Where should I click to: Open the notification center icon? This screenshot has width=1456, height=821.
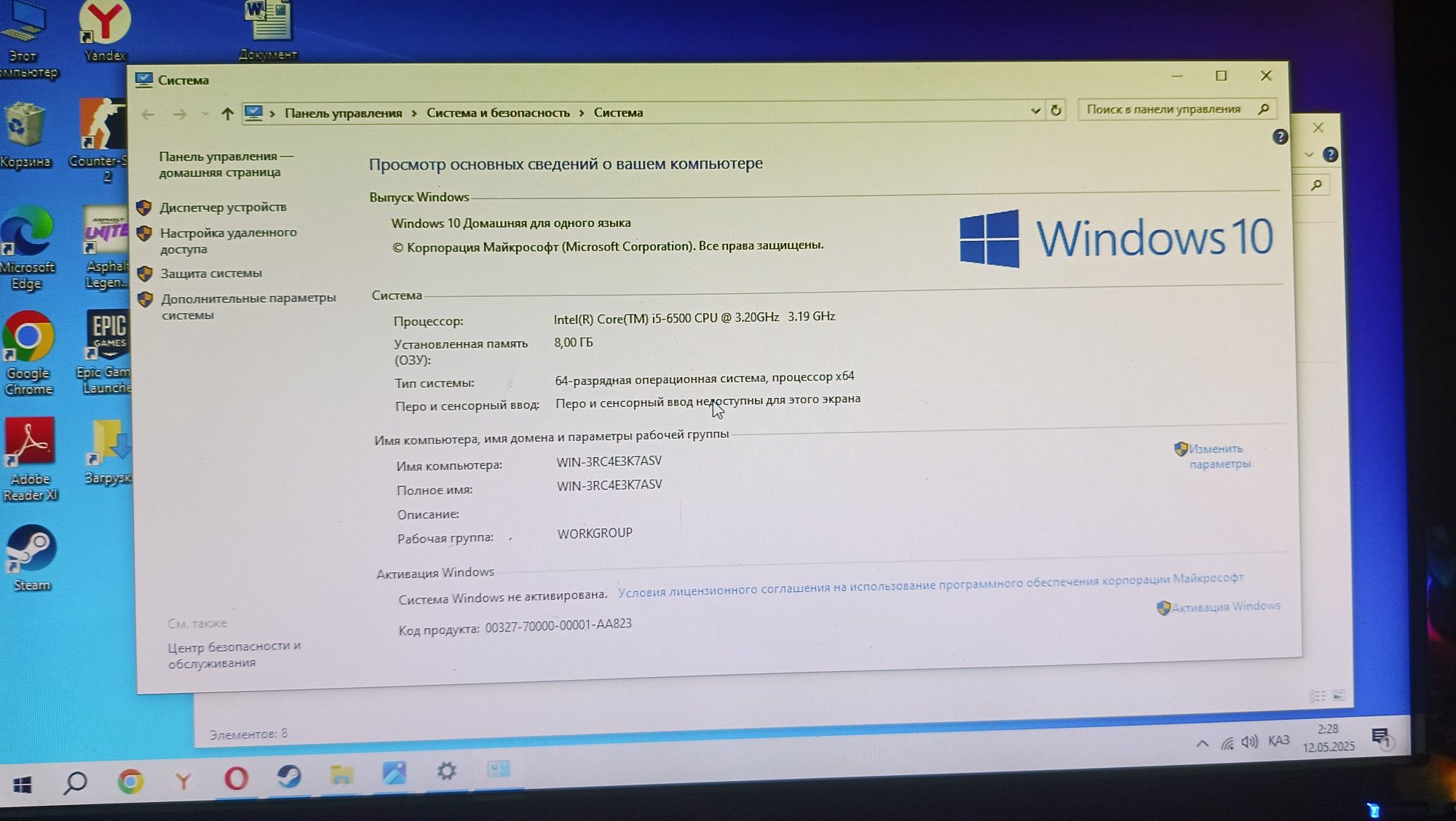coord(1381,738)
